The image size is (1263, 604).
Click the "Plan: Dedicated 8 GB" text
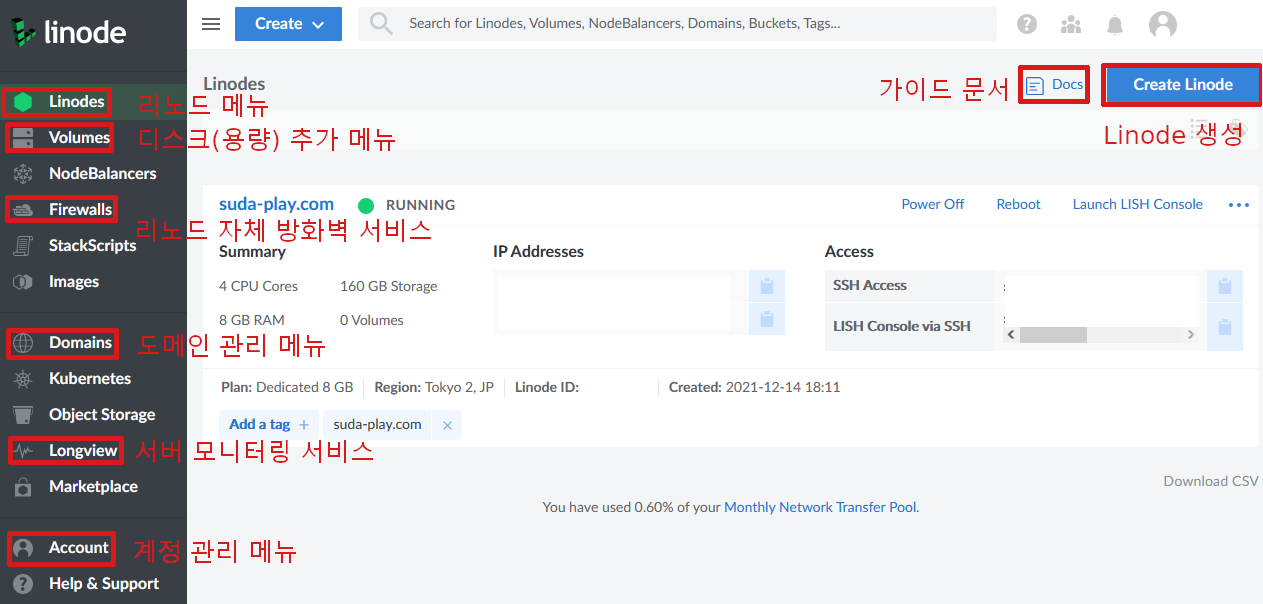[286, 387]
